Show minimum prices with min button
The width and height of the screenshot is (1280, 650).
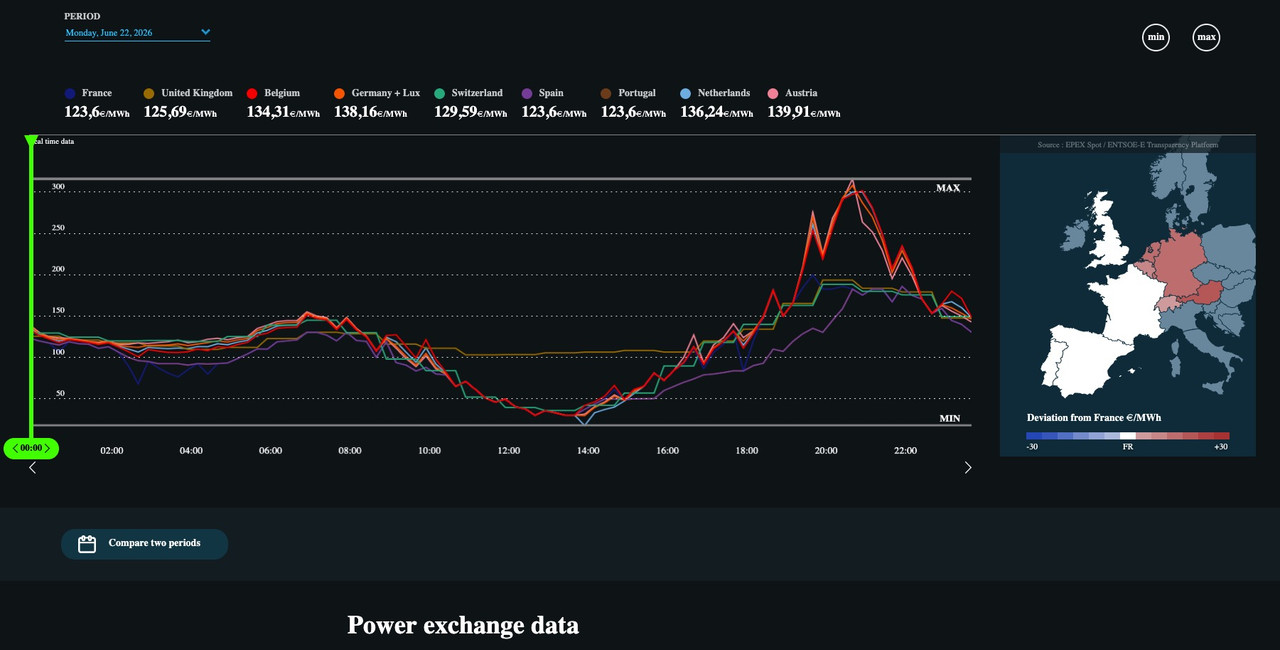click(1156, 38)
